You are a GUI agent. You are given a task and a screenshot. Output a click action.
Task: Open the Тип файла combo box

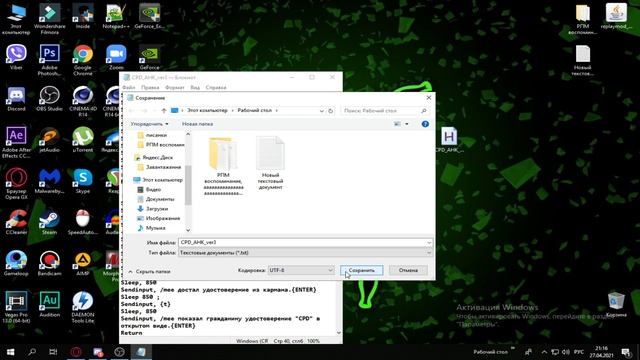point(305,253)
